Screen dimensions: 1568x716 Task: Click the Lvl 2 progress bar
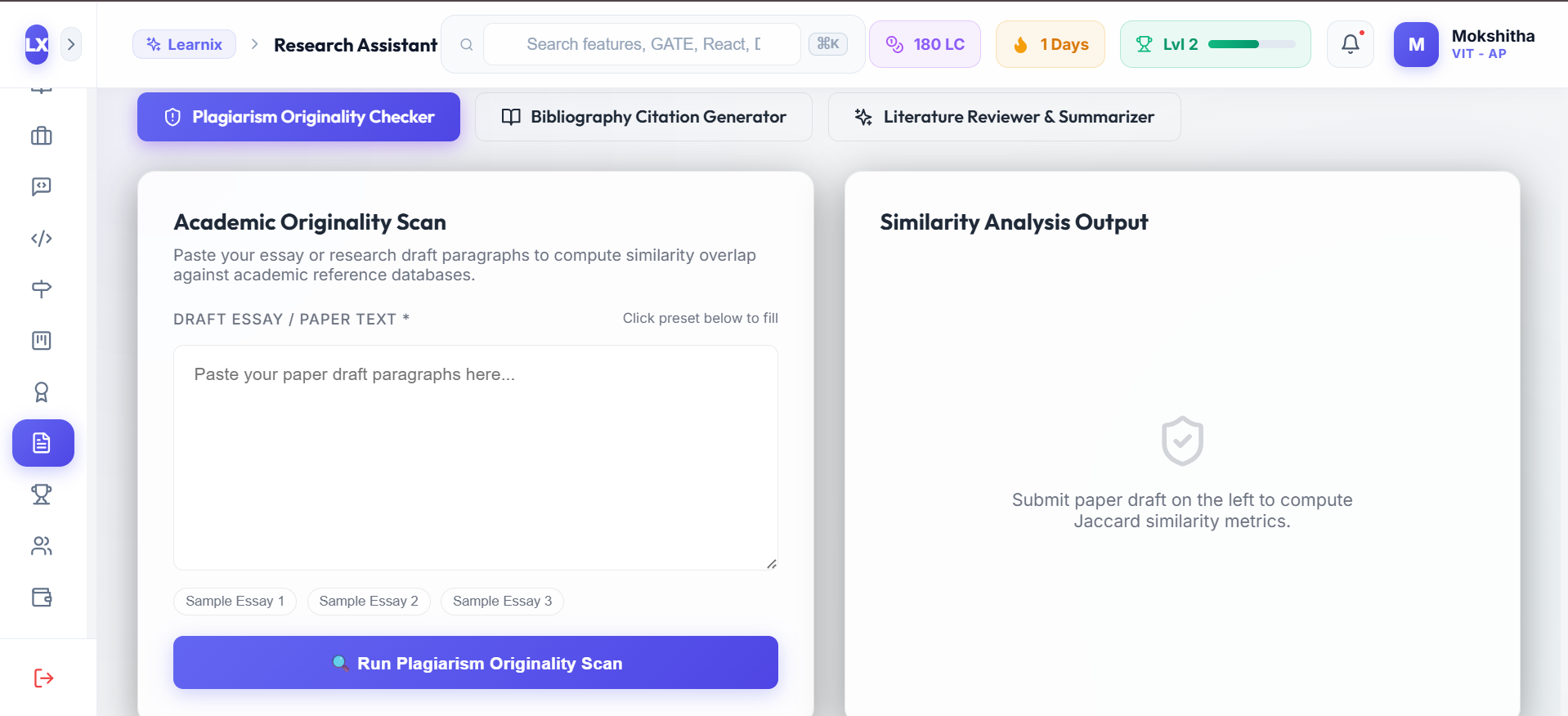click(x=1251, y=44)
